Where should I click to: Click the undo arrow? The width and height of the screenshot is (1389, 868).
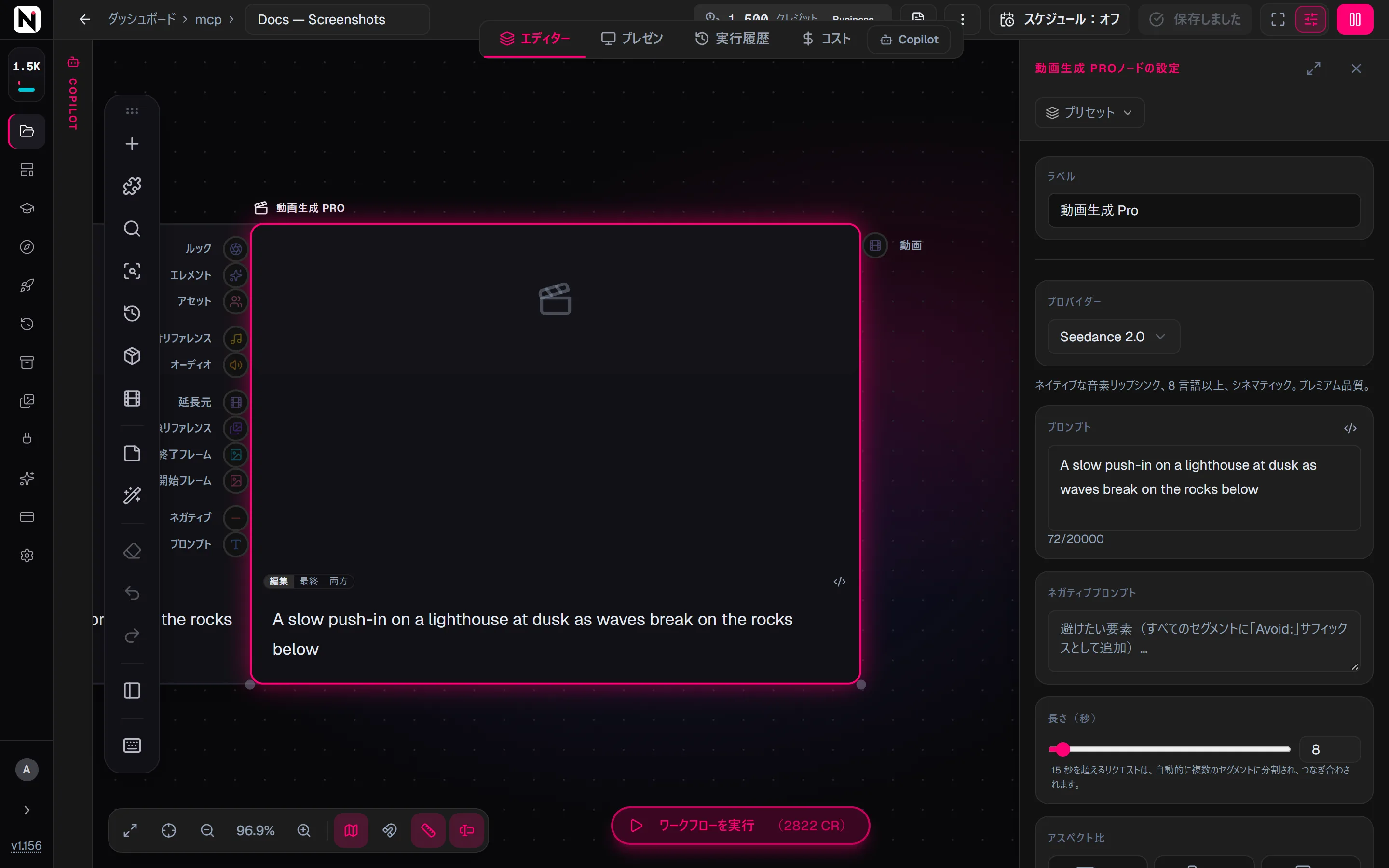click(x=132, y=593)
